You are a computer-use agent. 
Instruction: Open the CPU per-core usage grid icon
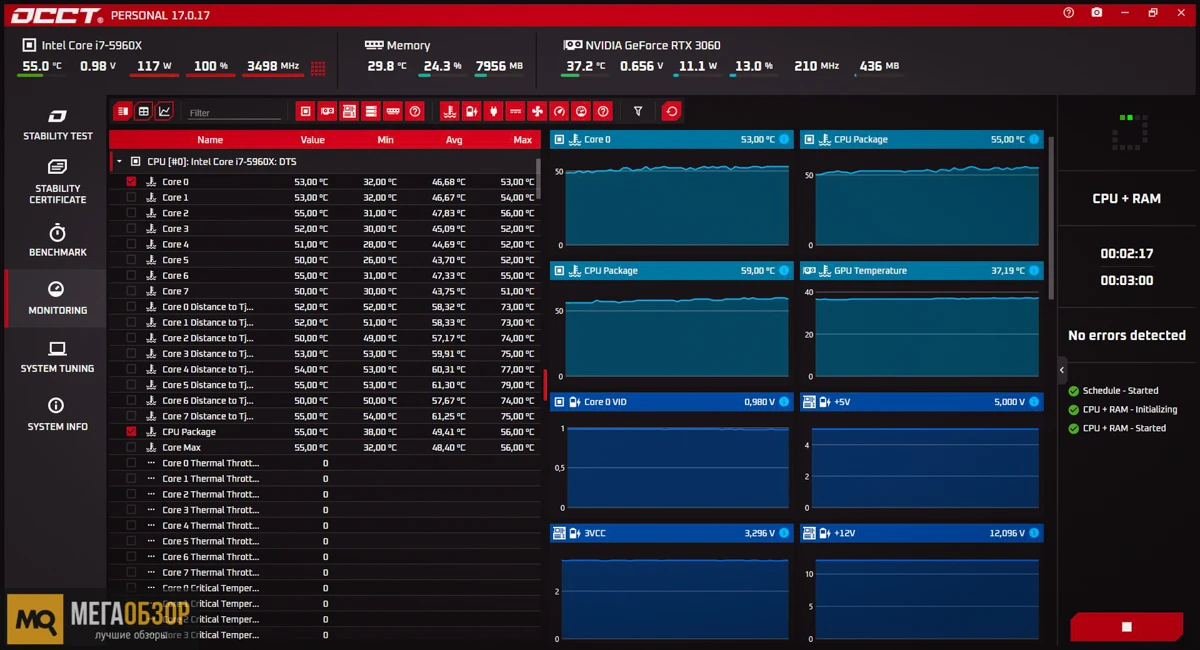pos(318,68)
